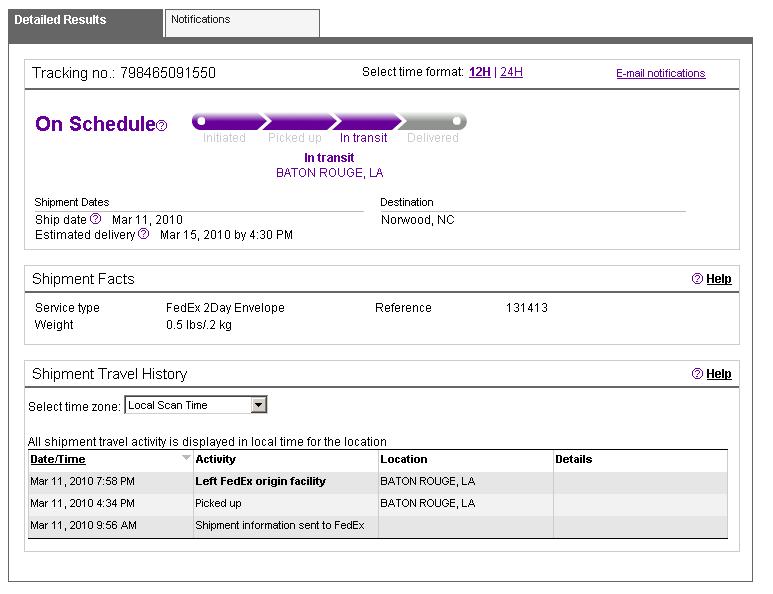773x594 pixels.
Task: Click BATON ROUGE, LA under In transit
Action: point(329,173)
